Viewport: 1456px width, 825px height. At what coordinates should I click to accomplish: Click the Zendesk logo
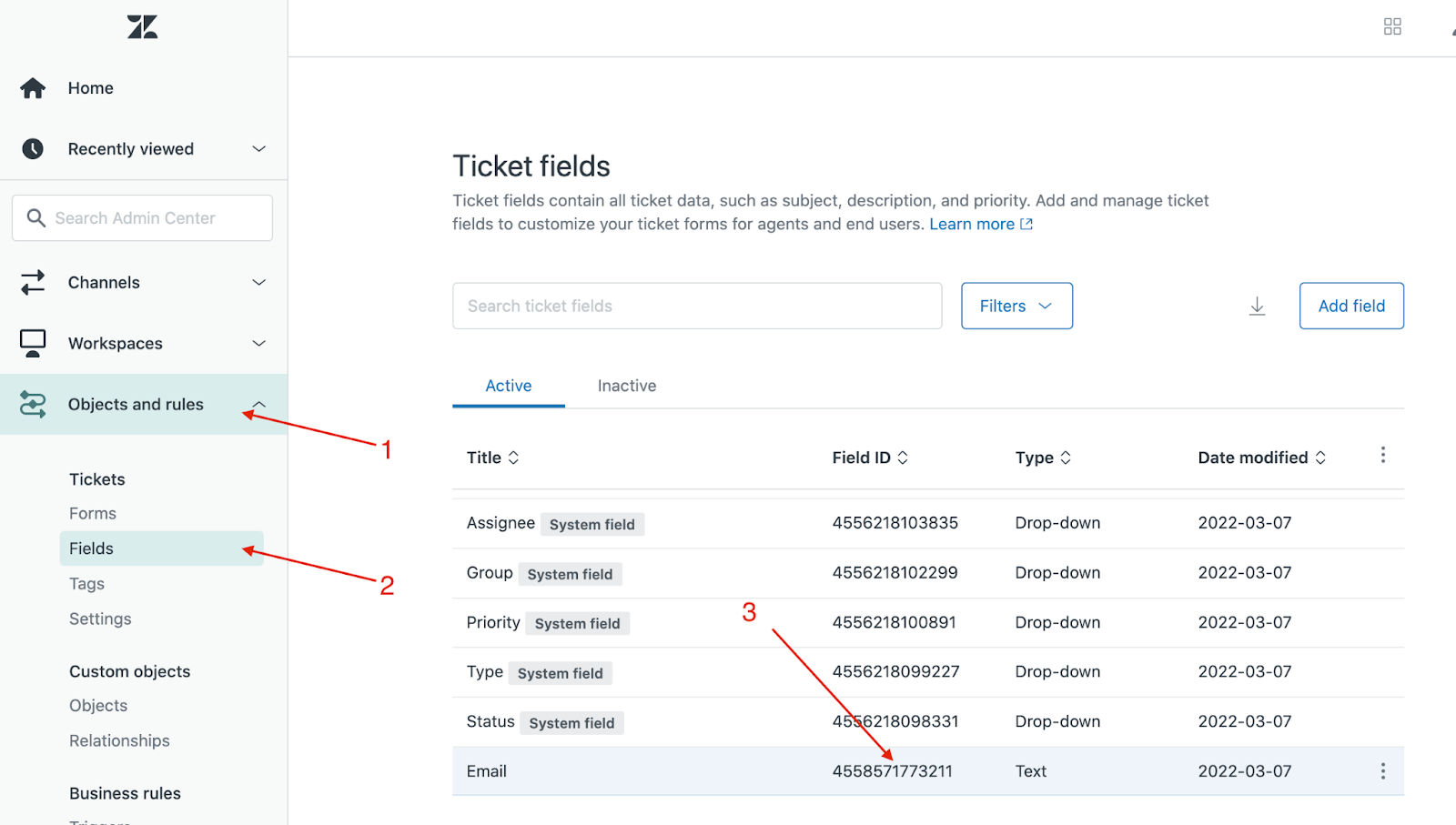141,27
